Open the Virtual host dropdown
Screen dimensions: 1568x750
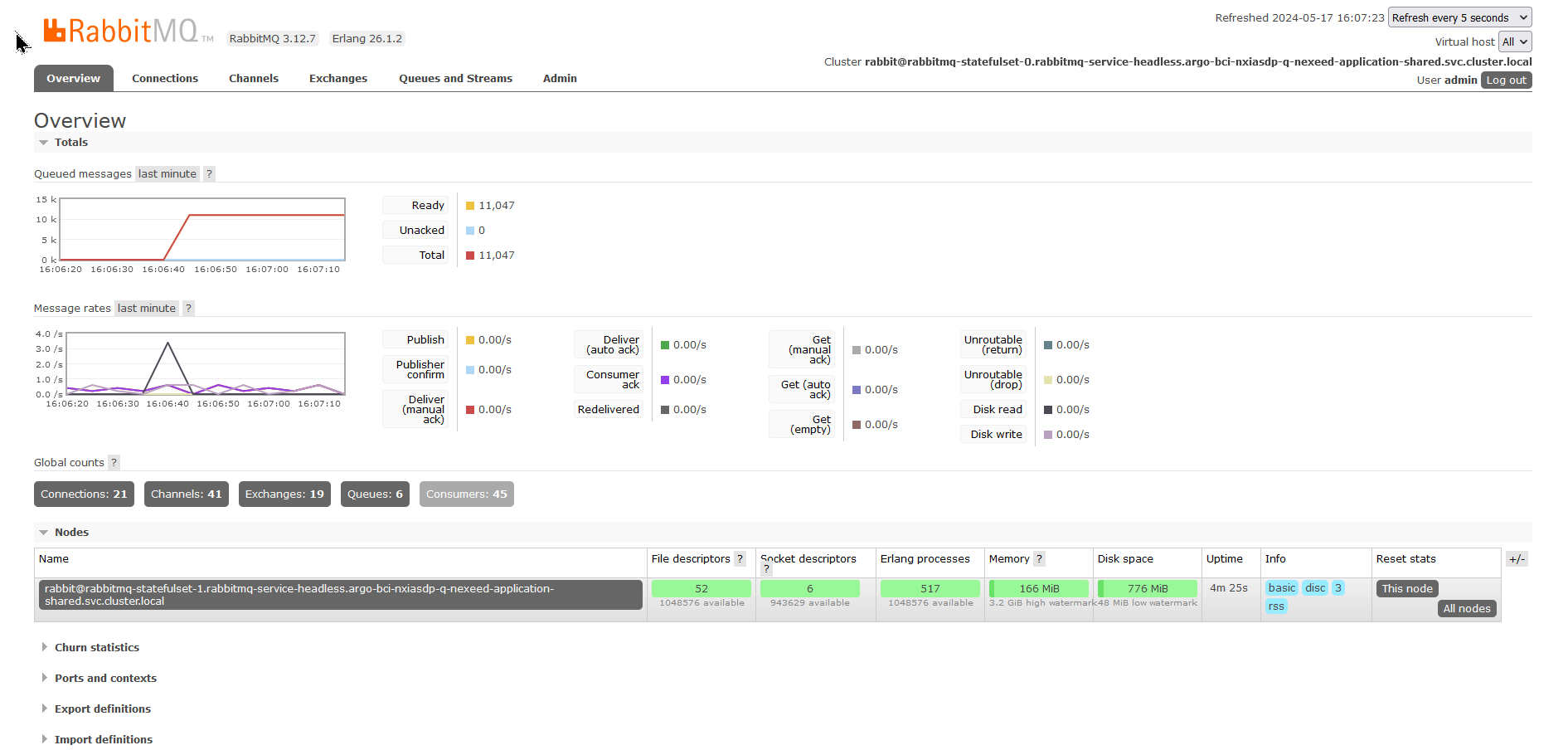[x=1515, y=41]
